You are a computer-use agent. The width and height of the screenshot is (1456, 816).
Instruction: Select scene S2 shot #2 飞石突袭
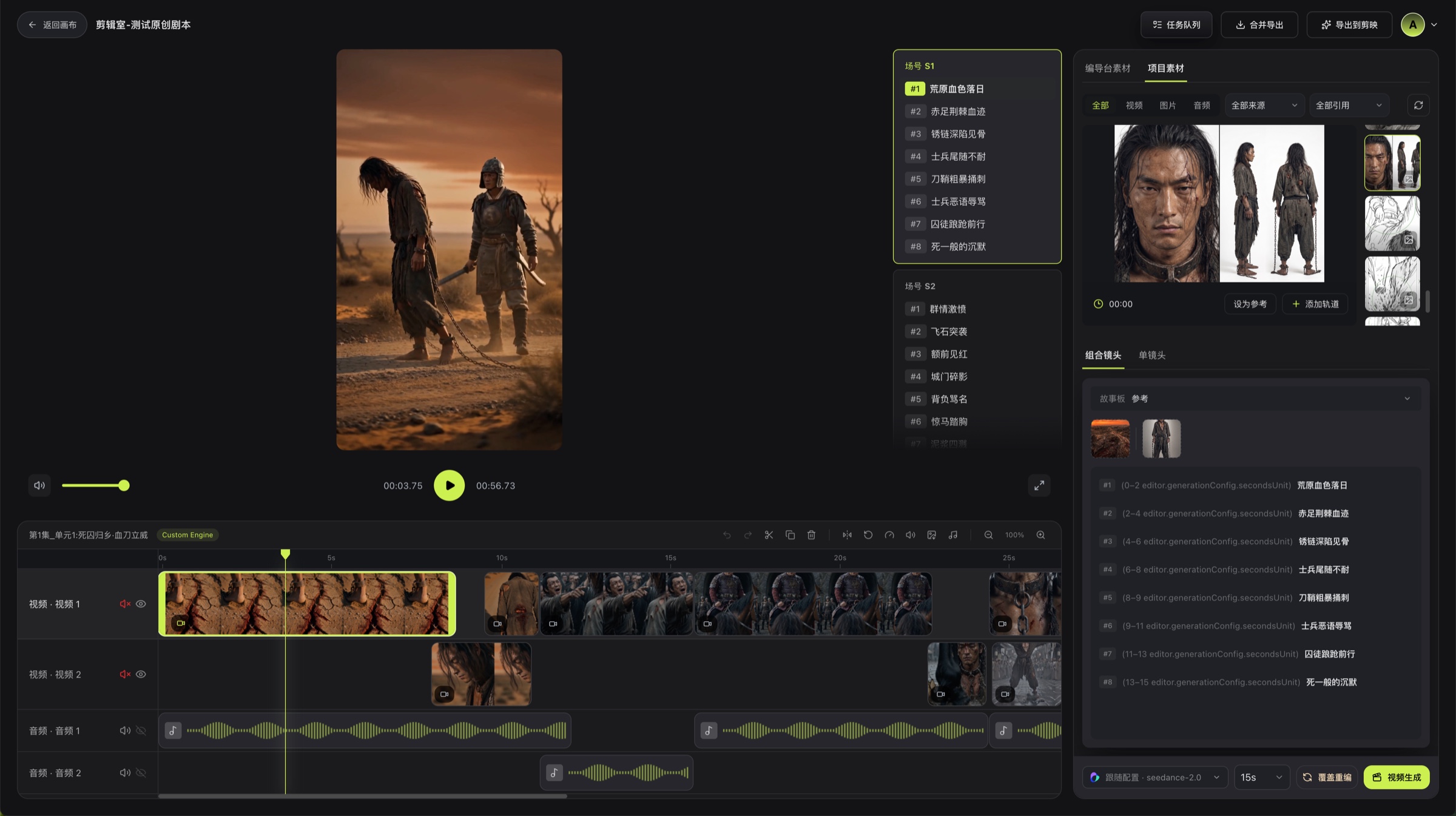[977, 332]
